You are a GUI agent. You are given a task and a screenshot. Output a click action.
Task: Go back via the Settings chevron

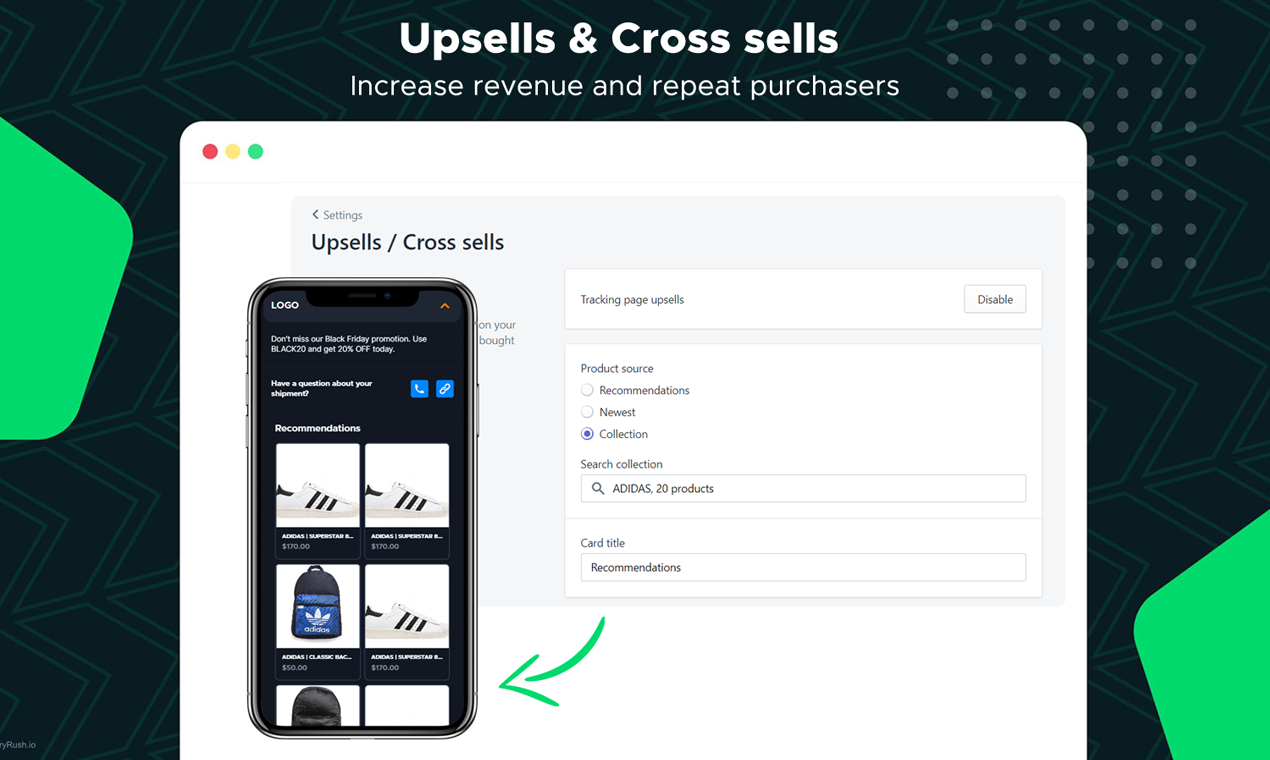(x=315, y=215)
